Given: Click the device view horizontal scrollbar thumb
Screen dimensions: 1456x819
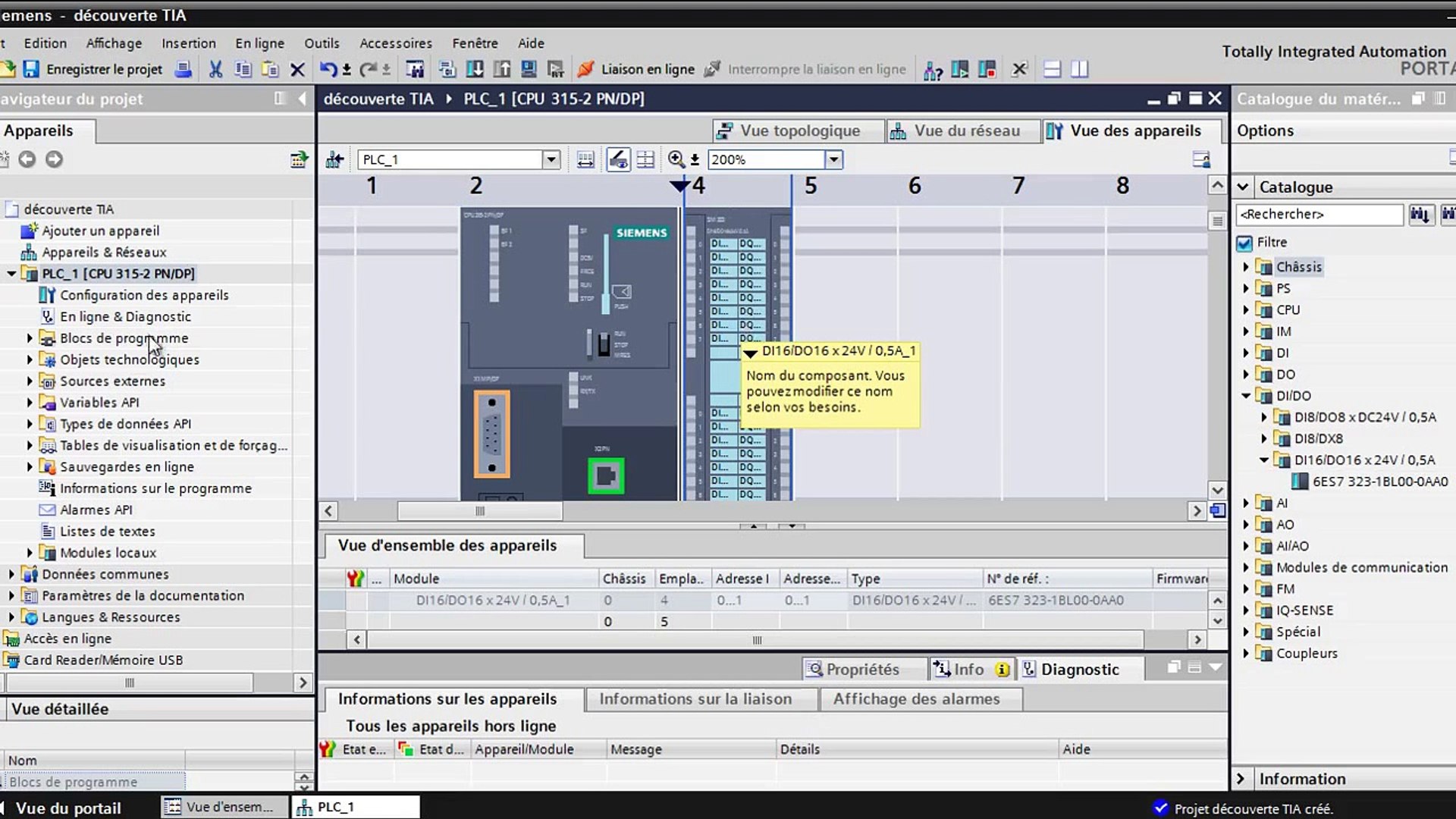Looking at the screenshot, I should pos(480,511).
